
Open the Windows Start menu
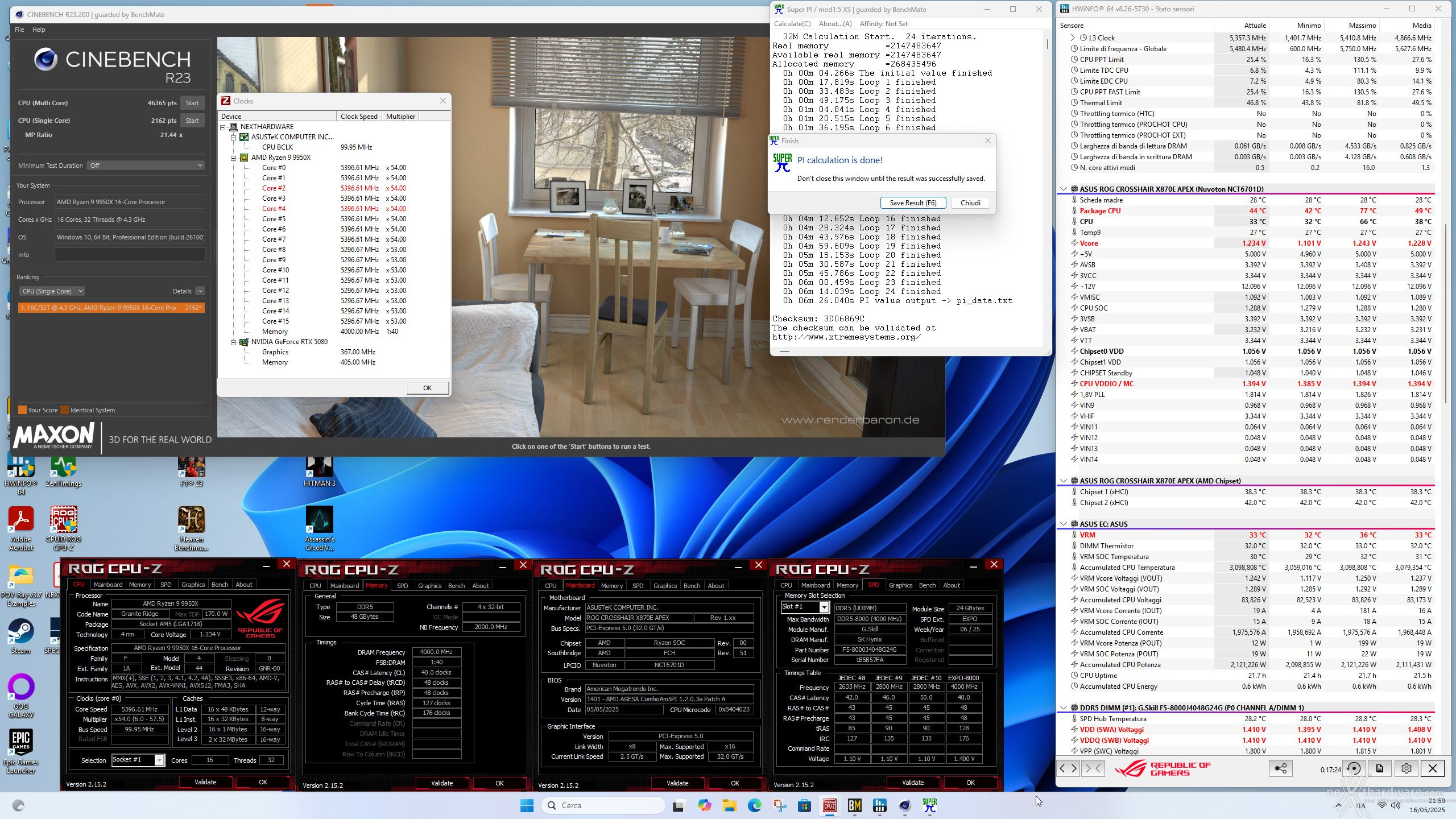pyautogui.click(x=527, y=805)
